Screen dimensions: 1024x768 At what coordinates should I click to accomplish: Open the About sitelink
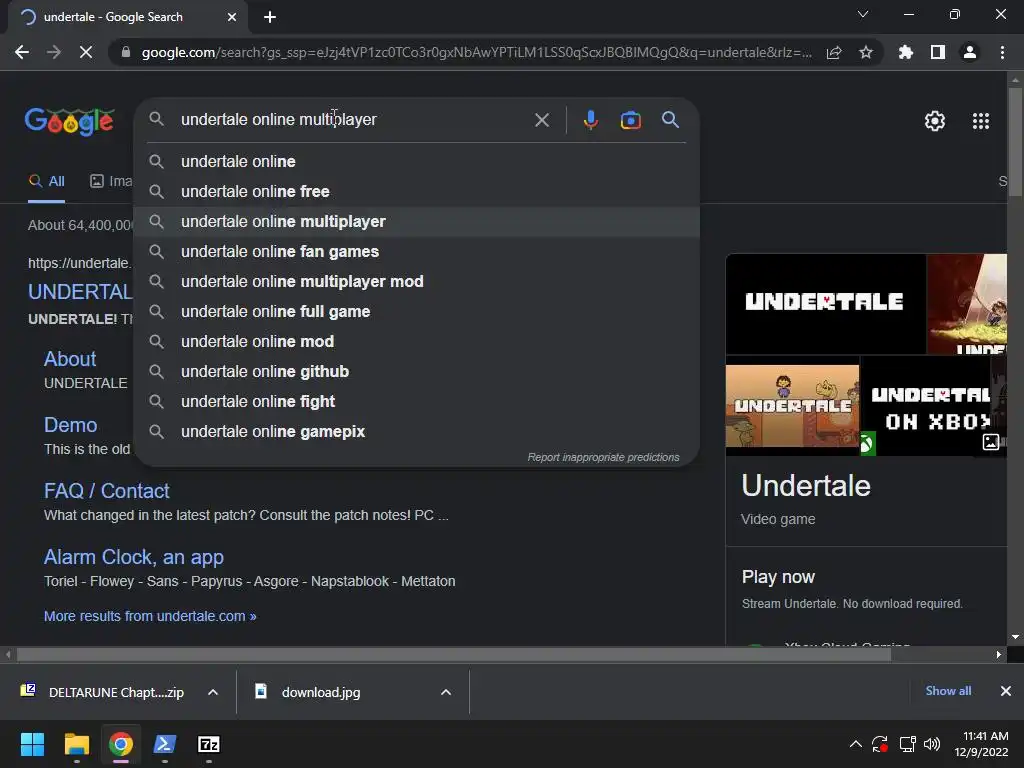pyautogui.click(x=70, y=359)
